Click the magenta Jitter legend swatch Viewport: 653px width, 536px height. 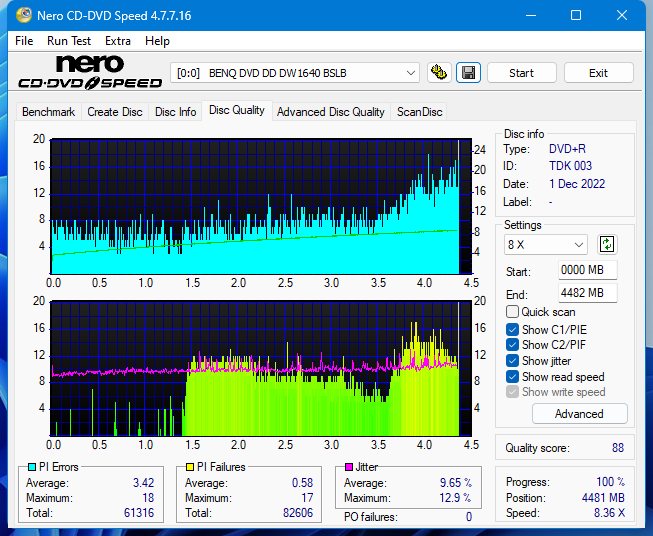[x=349, y=467]
